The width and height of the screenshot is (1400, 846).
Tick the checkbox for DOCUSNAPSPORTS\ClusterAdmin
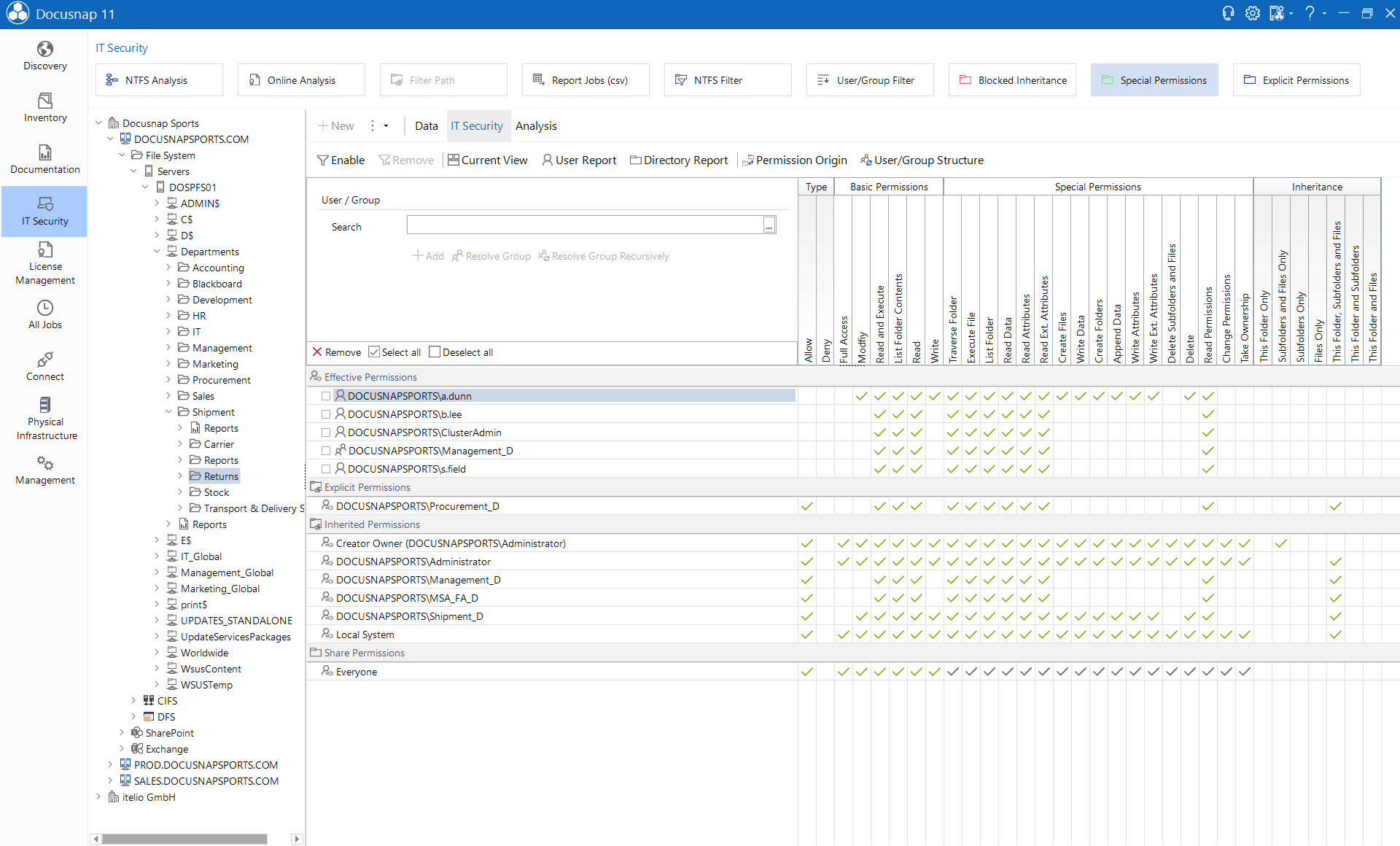[326, 433]
